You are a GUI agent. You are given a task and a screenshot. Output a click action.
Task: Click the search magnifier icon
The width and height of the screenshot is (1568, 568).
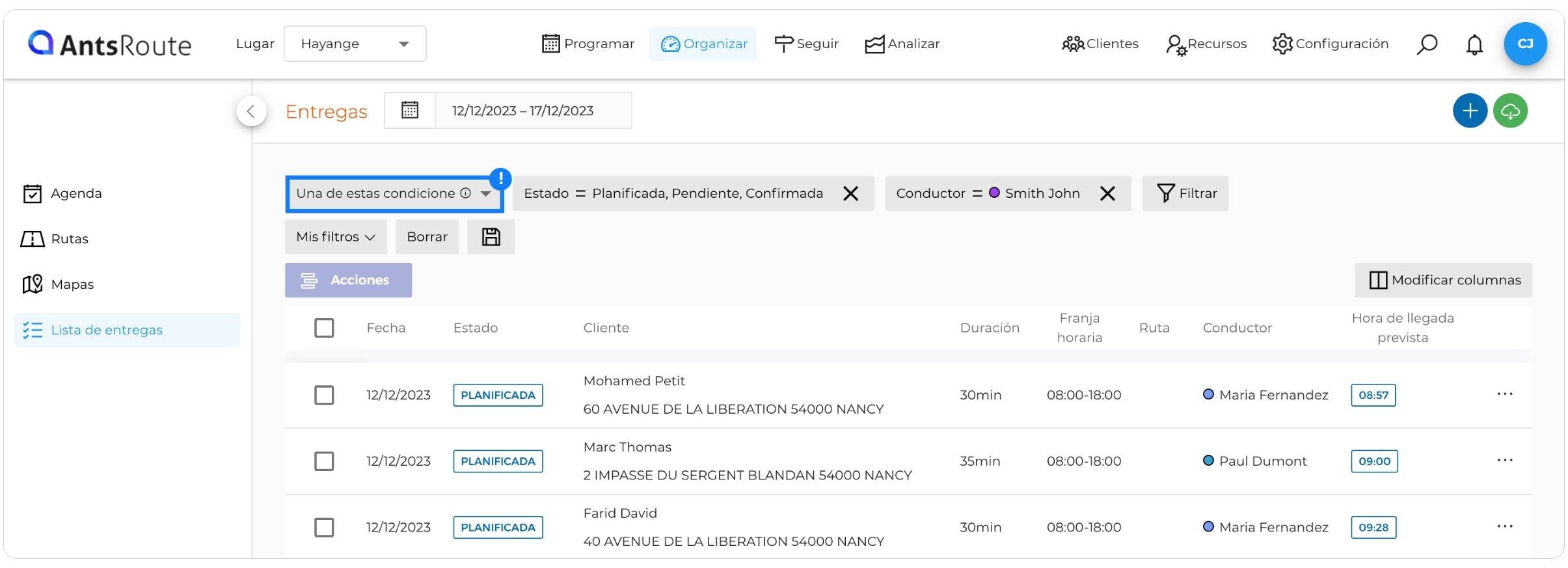(1426, 44)
